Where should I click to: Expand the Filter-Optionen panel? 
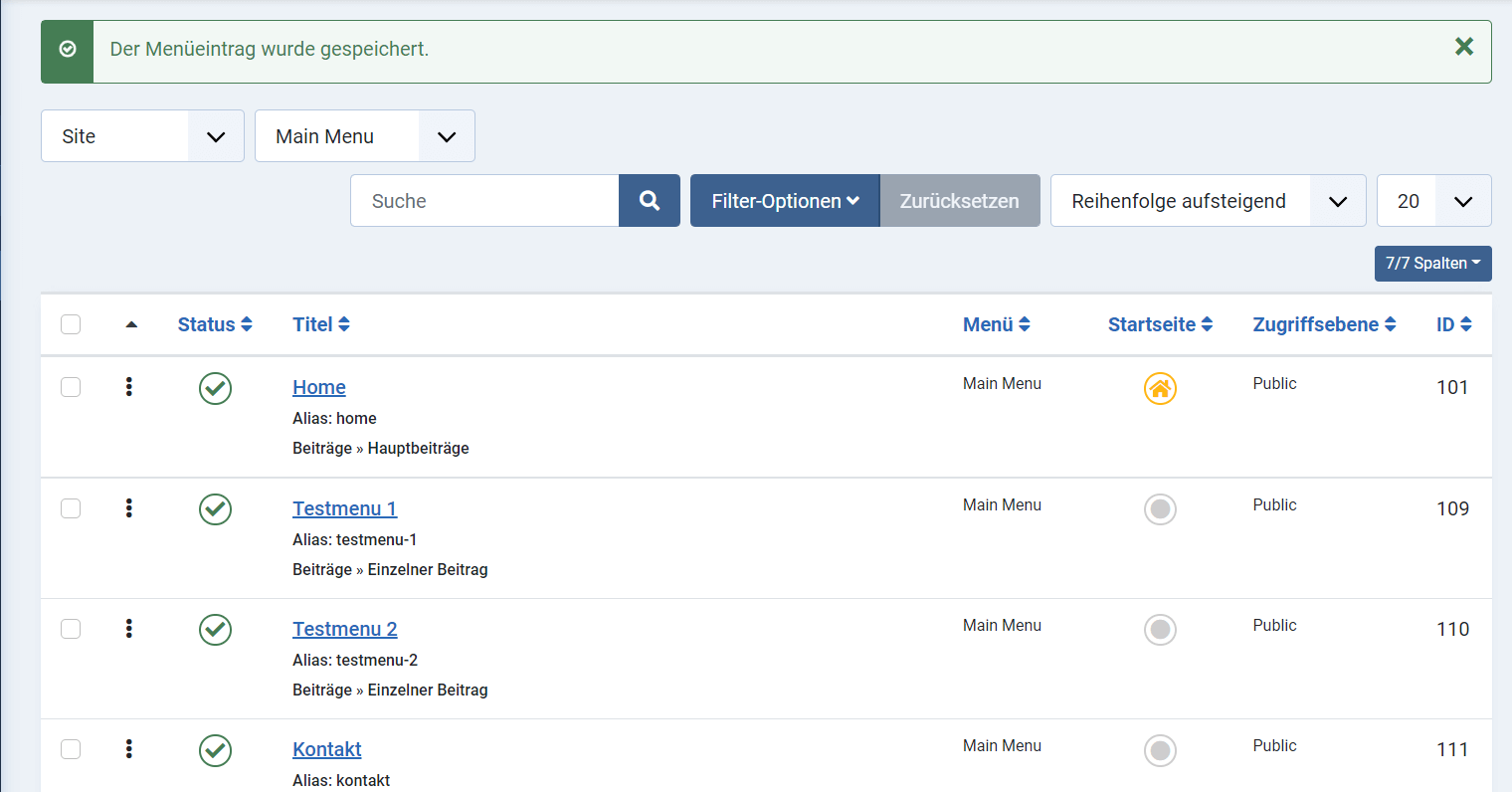click(785, 201)
